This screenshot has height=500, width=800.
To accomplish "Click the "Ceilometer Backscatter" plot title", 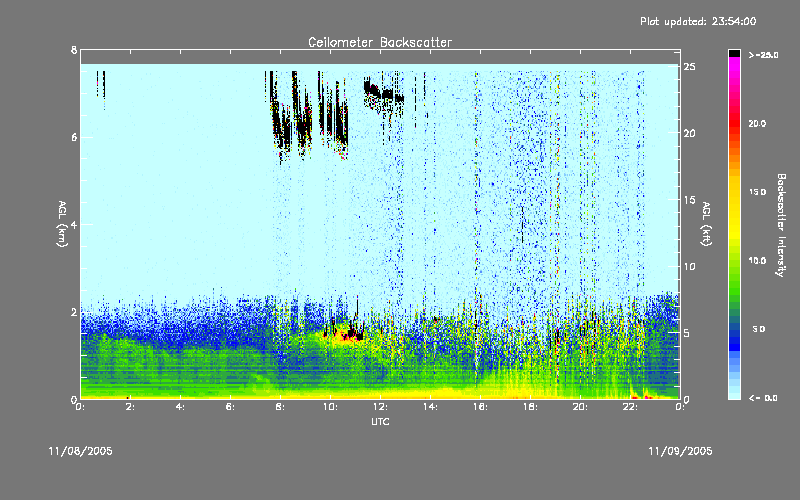I will click(380, 42).
